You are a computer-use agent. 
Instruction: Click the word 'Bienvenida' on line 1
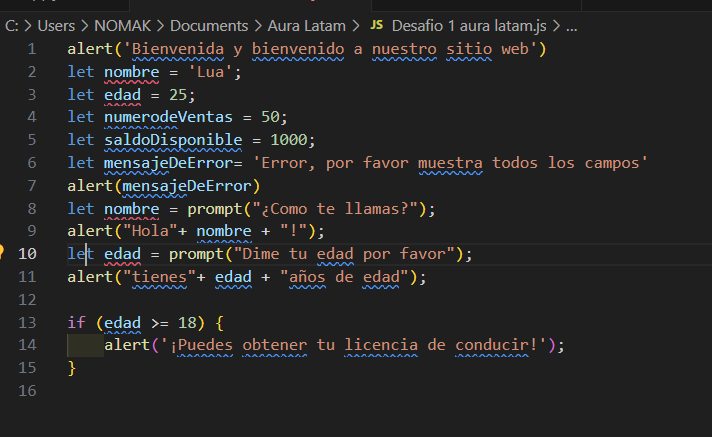tap(178, 49)
